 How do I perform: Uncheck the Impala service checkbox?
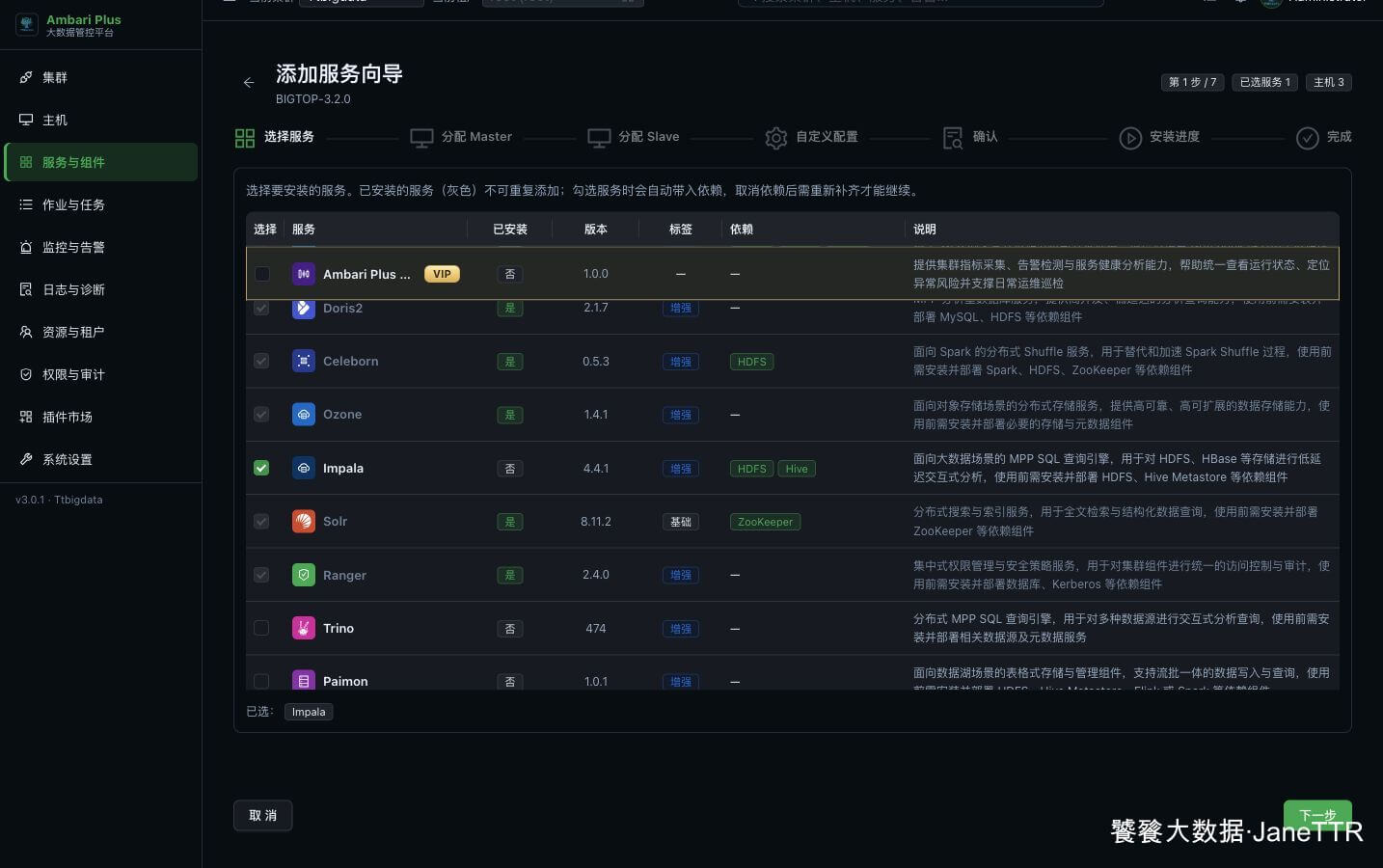click(x=261, y=468)
